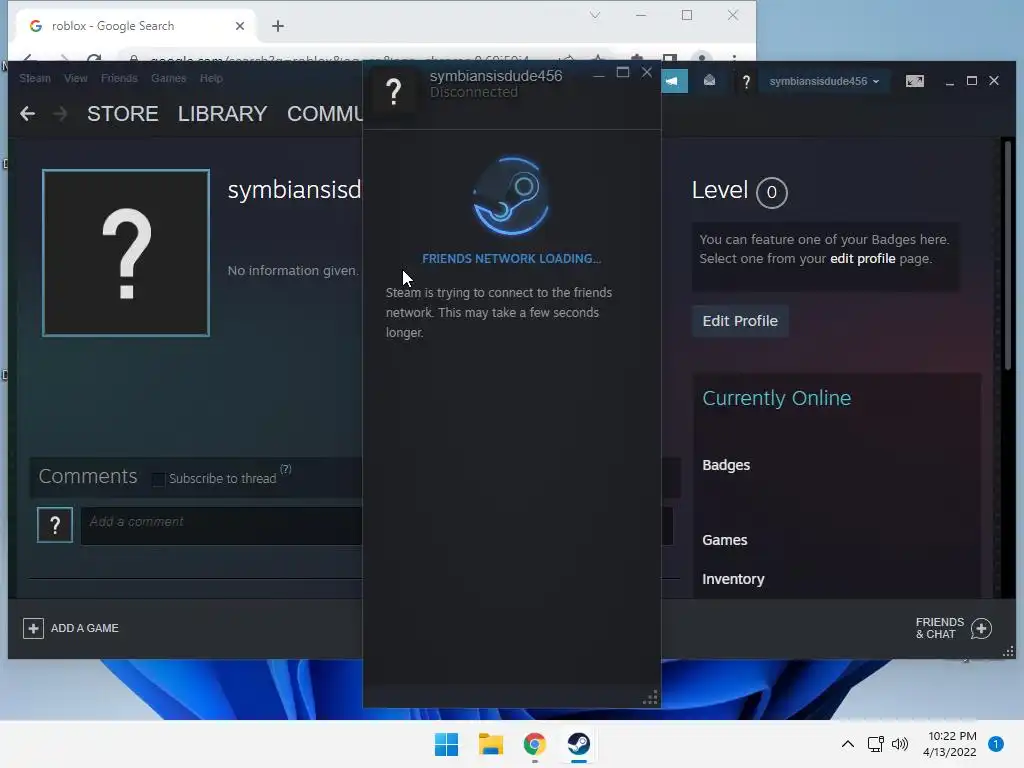
Task: Click 'FRIENDS NETWORK LOADING...' text
Action: pyautogui.click(x=511, y=259)
